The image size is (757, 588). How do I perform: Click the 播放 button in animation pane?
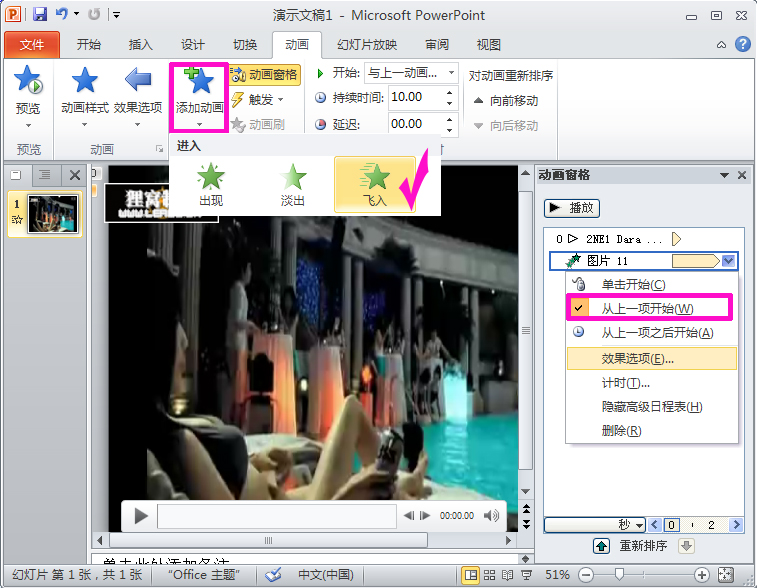[x=572, y=208]
